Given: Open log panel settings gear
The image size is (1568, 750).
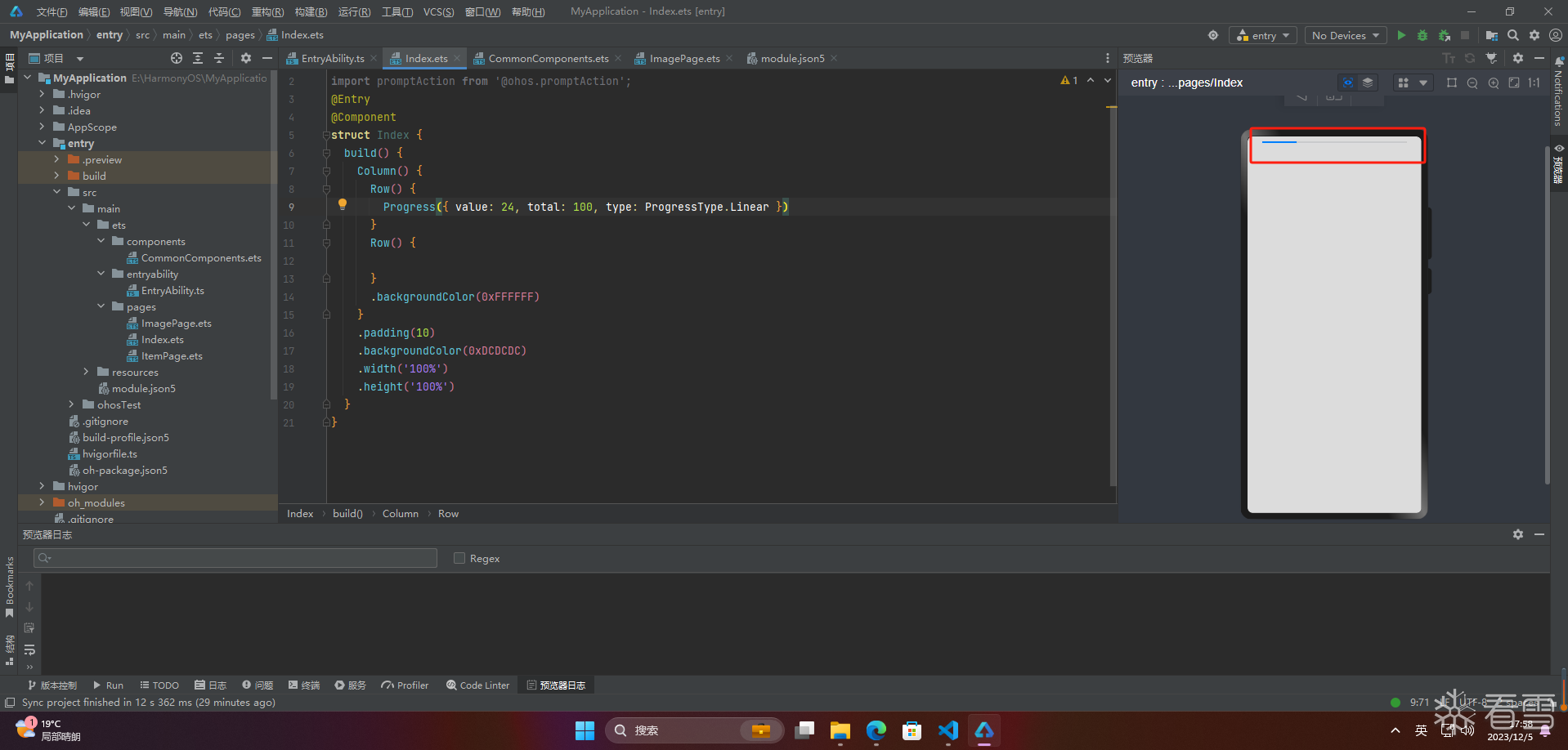Looking at the screenshot, I should [x=1518, y=534].
